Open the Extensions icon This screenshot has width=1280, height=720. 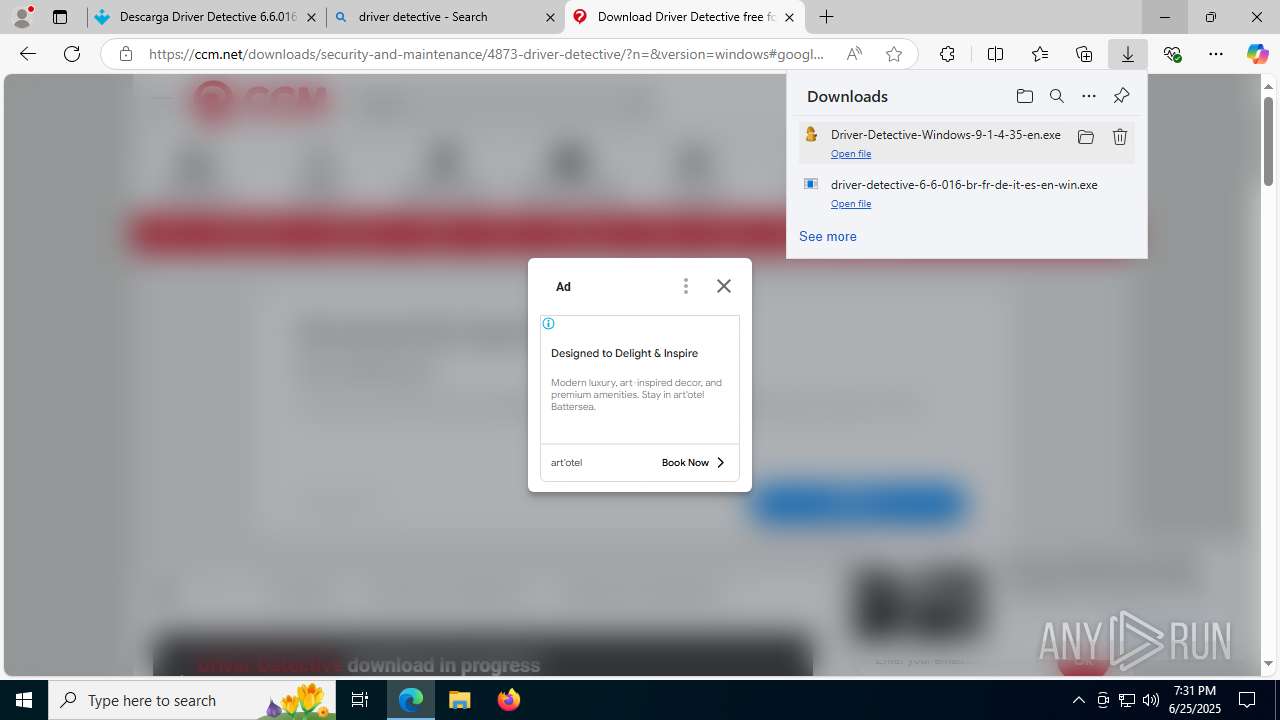click(947, 54)
